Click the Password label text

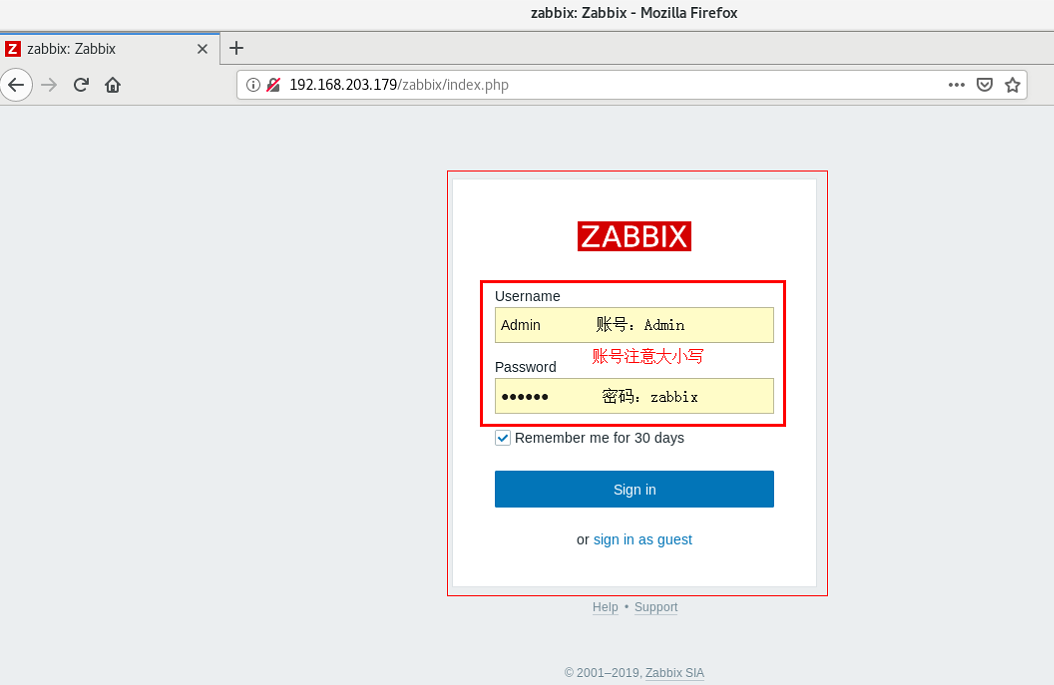pyautogui.click(x=526, y=367)
